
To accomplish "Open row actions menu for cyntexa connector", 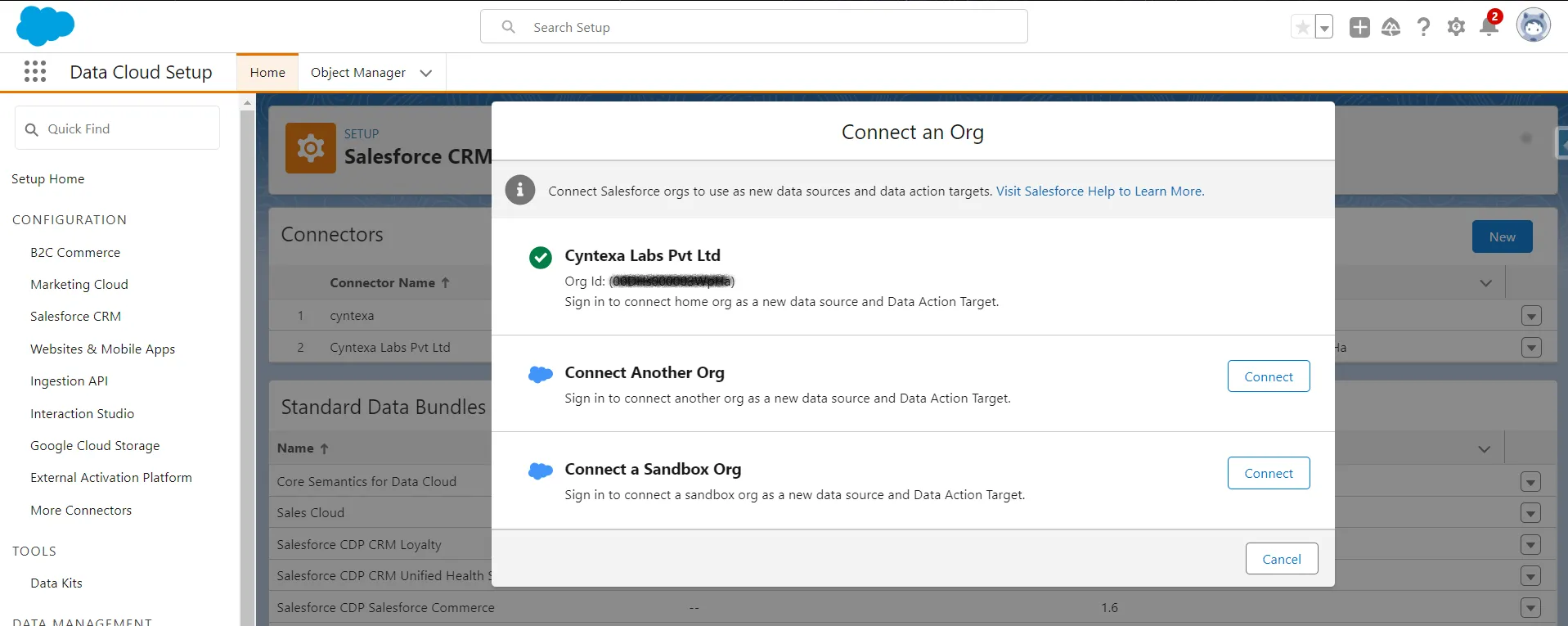I will (1531, 316).
